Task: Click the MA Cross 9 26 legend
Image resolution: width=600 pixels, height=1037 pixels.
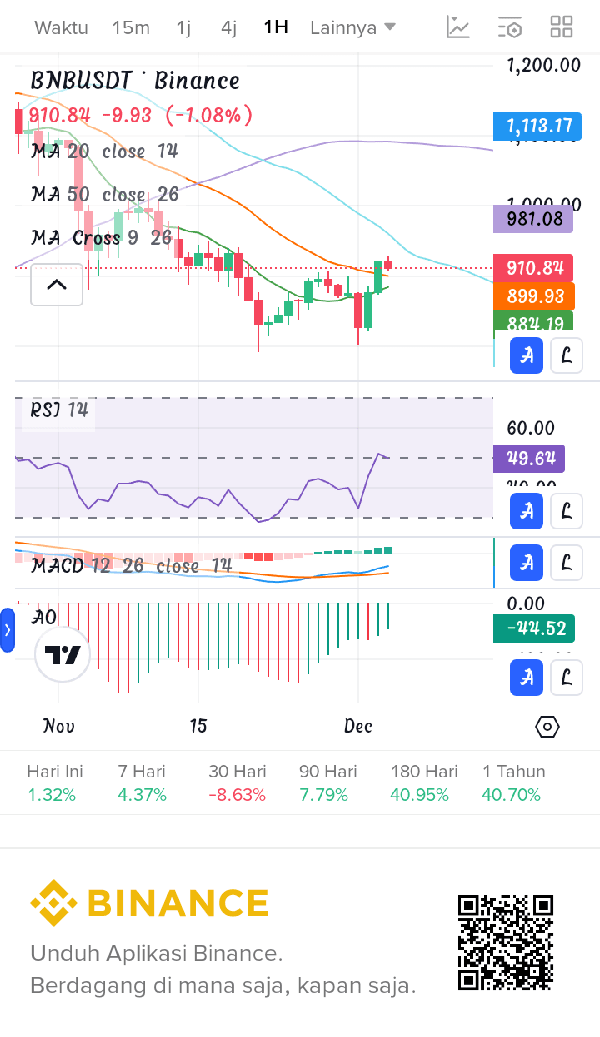Action: pyautogui.click(x=102, y=237)
